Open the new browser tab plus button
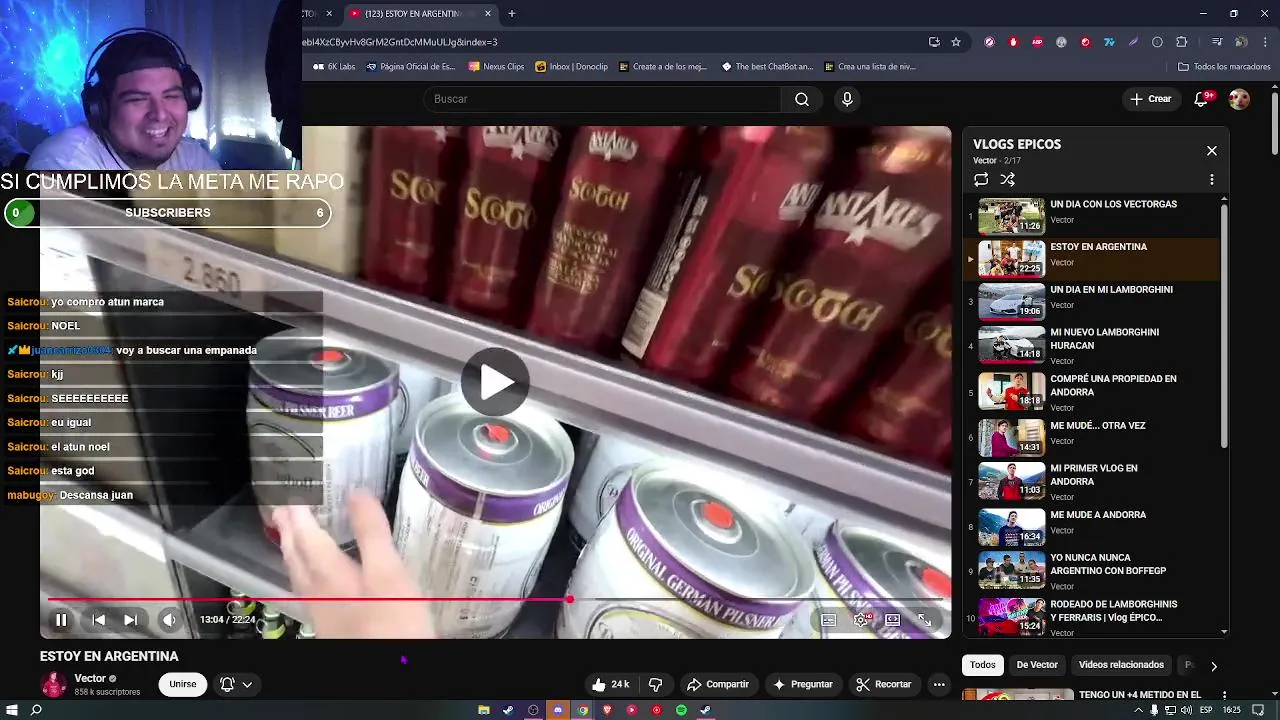The height and width of the screenshot is (720, 1280). tap(512, 14)
